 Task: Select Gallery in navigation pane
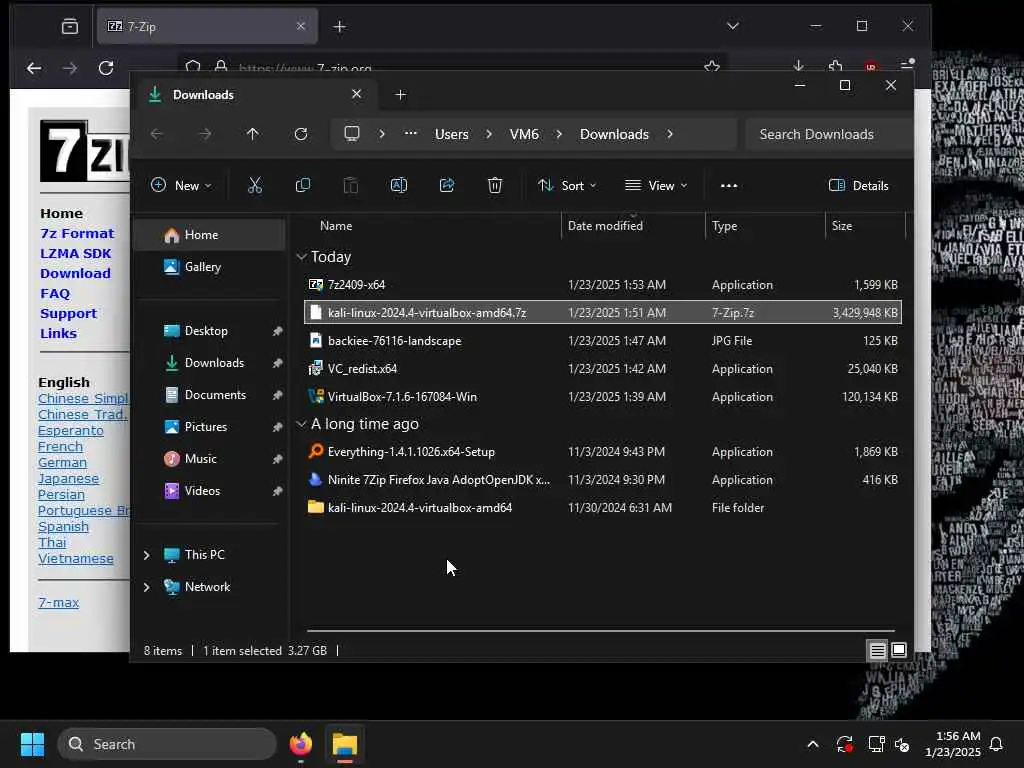(209, 267)
